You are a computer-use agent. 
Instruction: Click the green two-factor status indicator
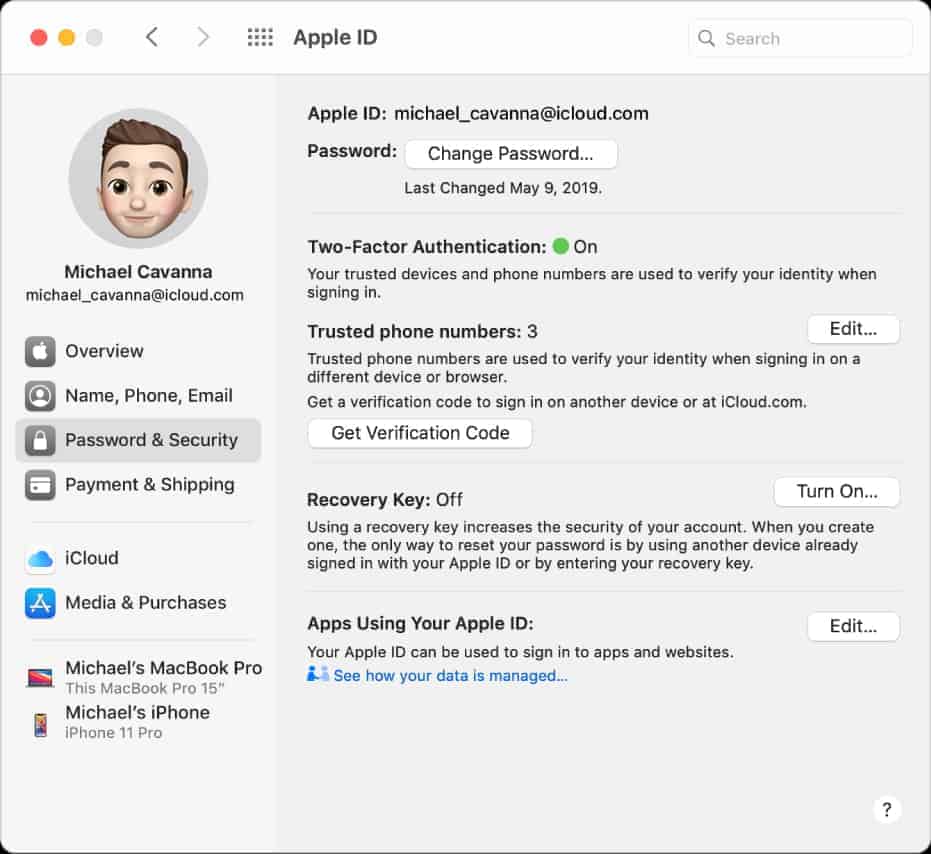tap(560, 246)
